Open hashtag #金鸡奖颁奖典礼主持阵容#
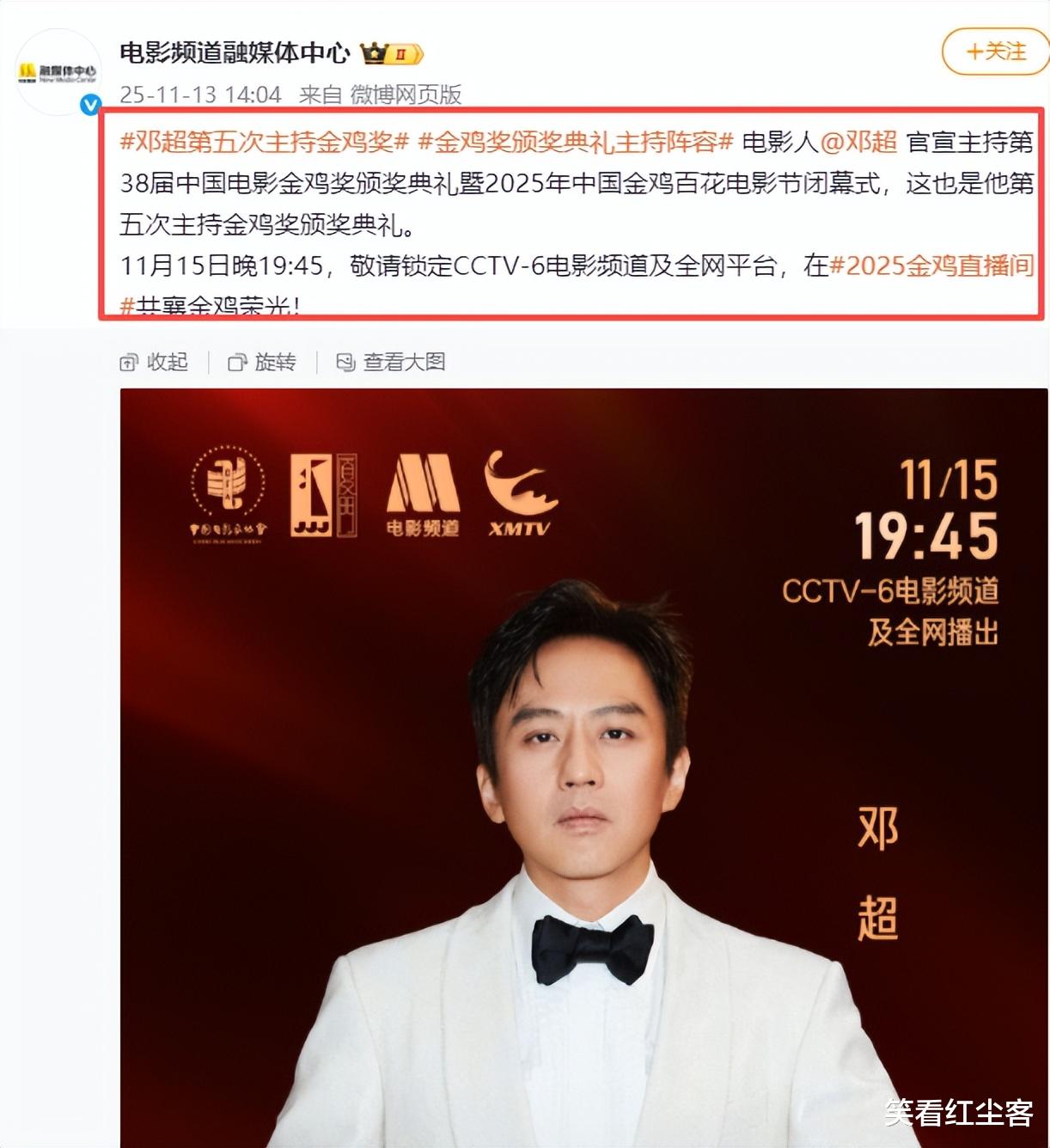 click(576, 142)
